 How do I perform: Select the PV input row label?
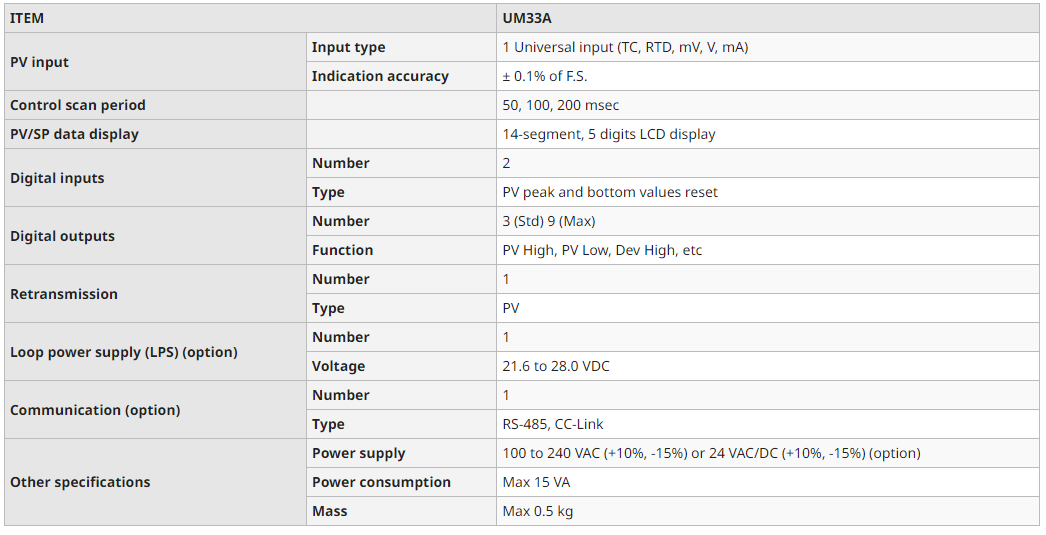(39, 62)
